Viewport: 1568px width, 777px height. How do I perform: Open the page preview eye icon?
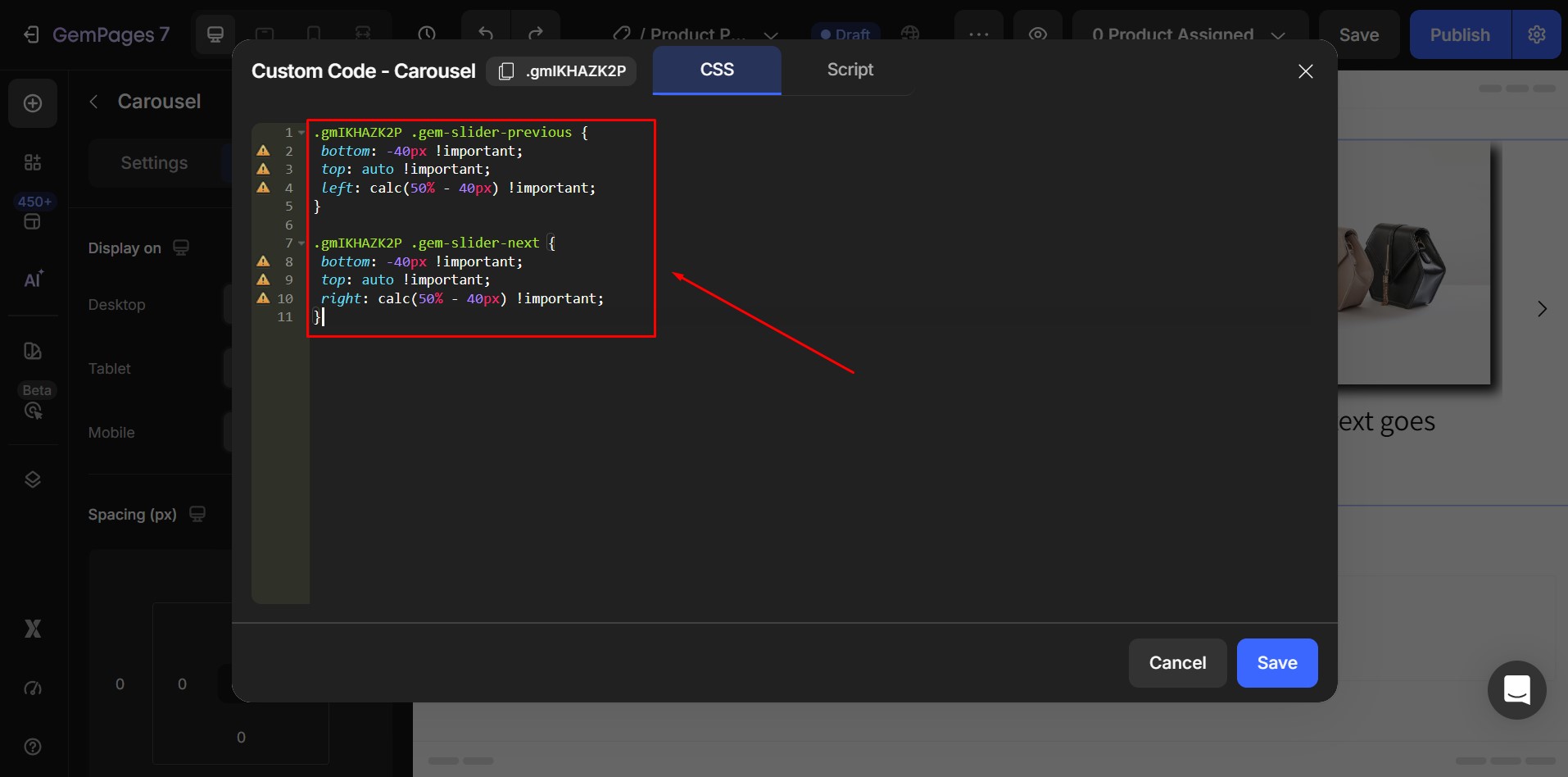pos(1037,34)
